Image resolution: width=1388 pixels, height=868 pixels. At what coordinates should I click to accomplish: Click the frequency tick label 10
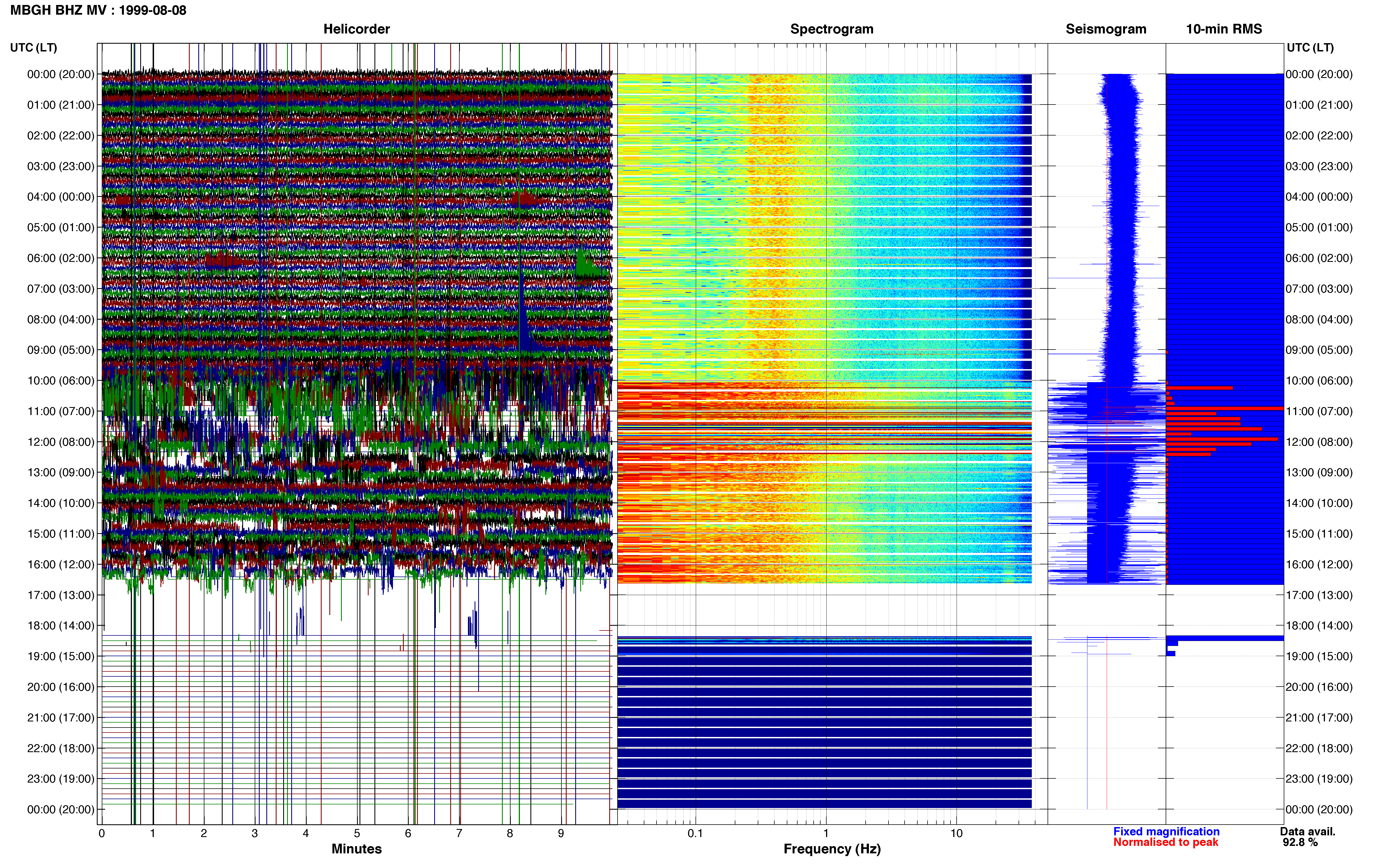(956, 833)
